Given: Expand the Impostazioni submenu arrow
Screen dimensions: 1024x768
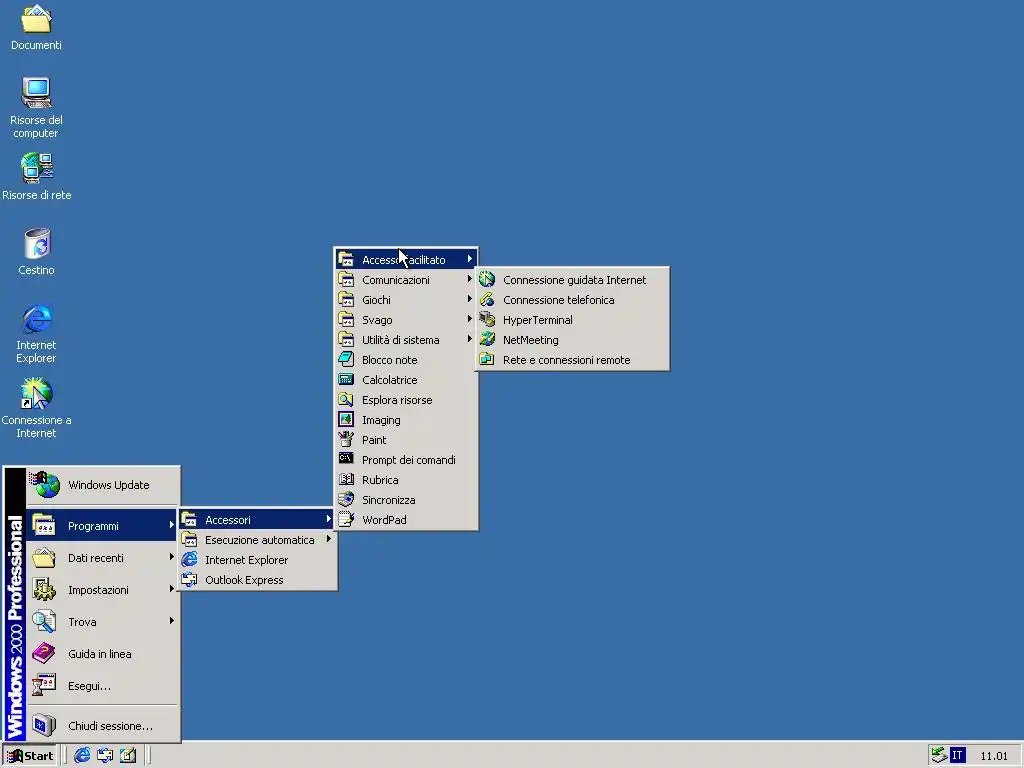Looking at the screenshot, I should pyautogui.click(x=172, y=589).
